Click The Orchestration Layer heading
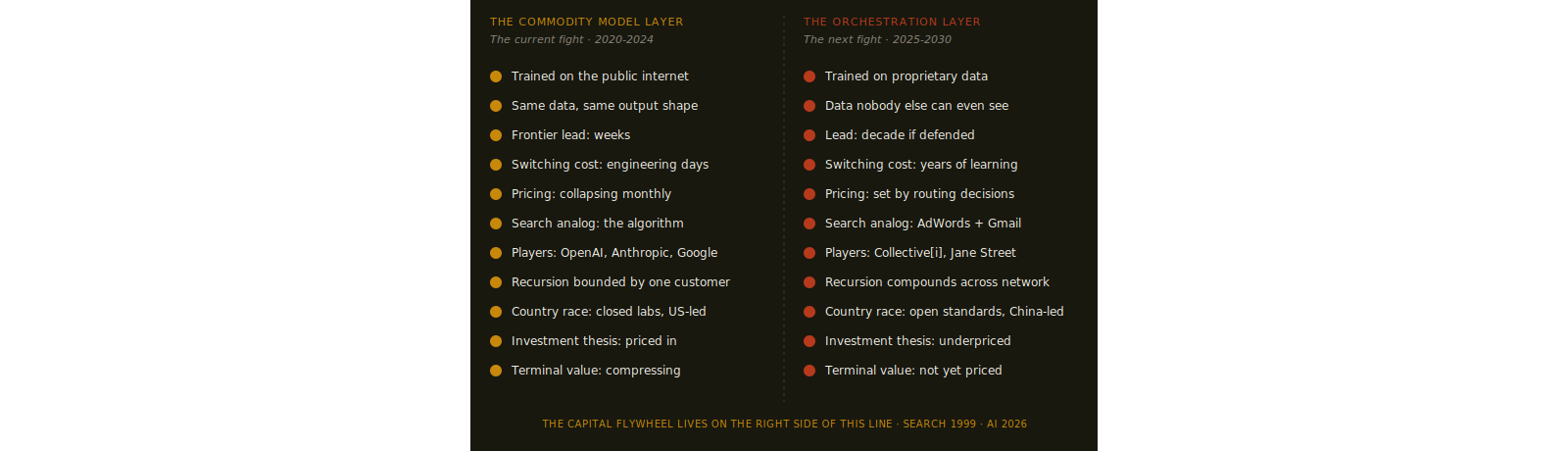 (892, 22)
